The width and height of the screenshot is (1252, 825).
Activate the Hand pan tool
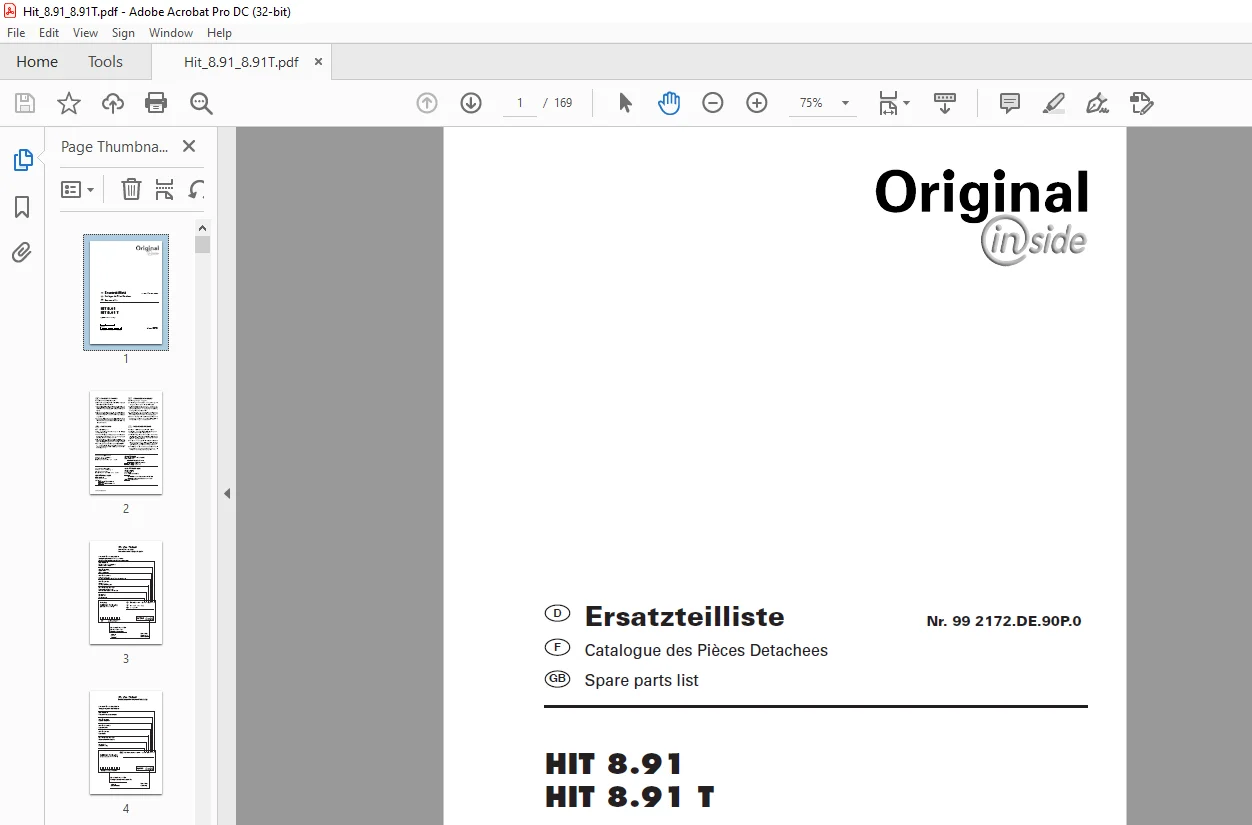pos(669,103)
